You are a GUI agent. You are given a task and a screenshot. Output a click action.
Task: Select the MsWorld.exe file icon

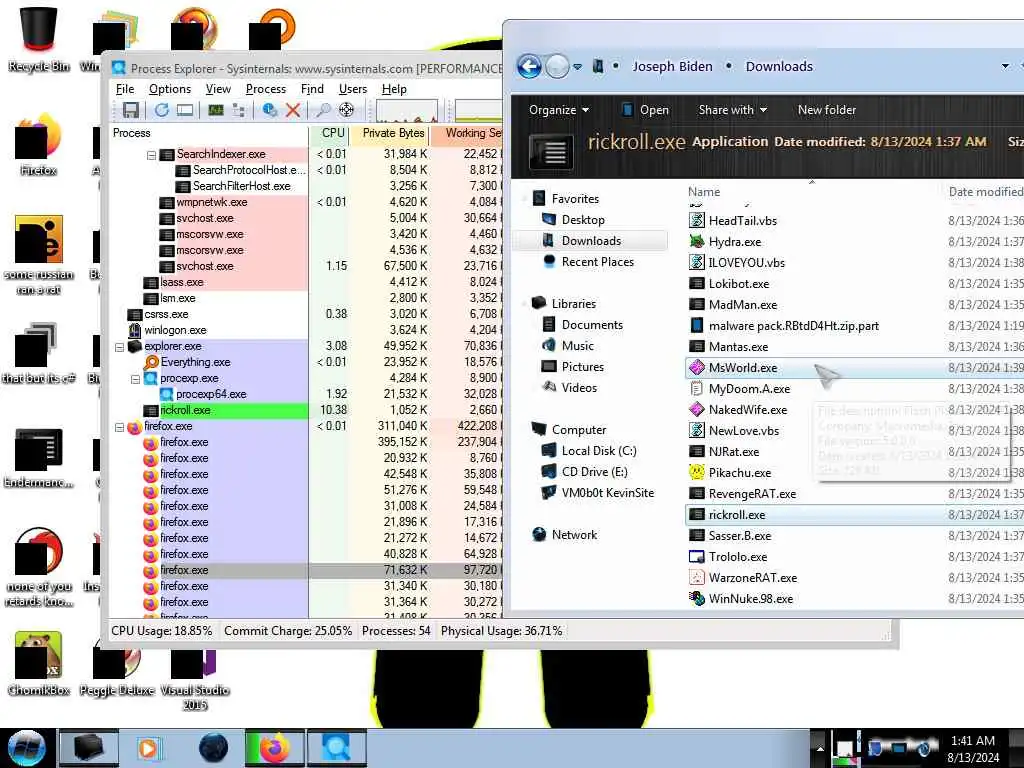click(x=697, y=368)
